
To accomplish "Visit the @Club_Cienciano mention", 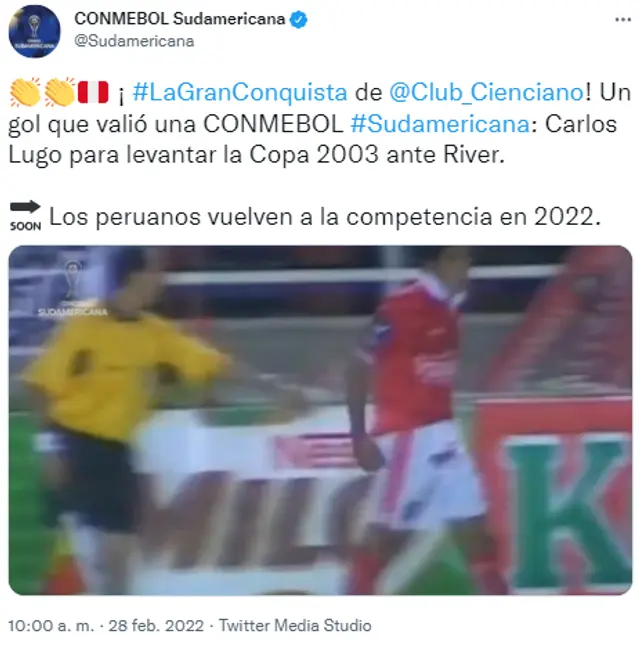I will [x=487, y=92].
